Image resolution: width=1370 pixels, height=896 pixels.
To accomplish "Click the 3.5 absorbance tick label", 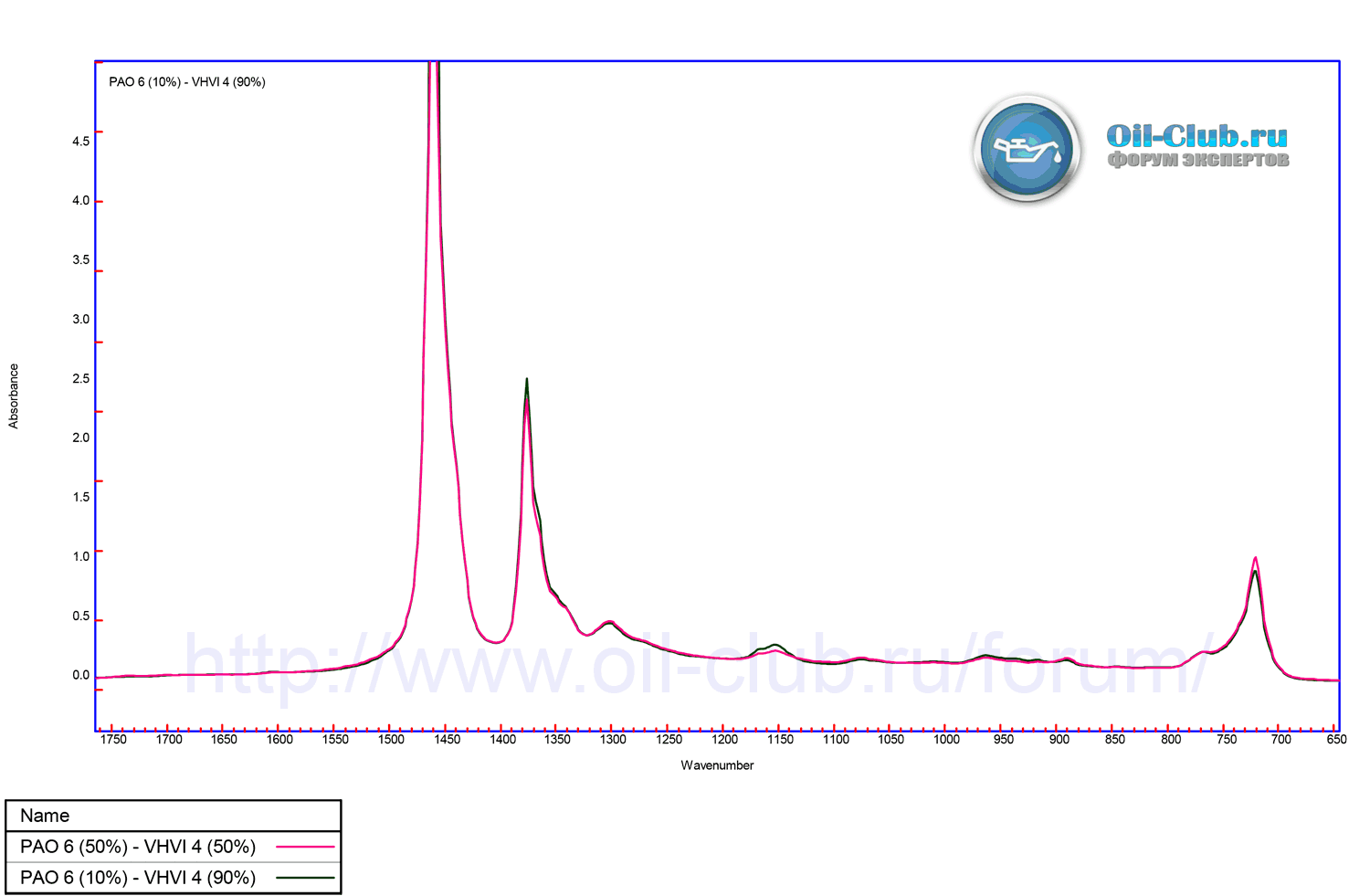I will [x=81, y=259].
